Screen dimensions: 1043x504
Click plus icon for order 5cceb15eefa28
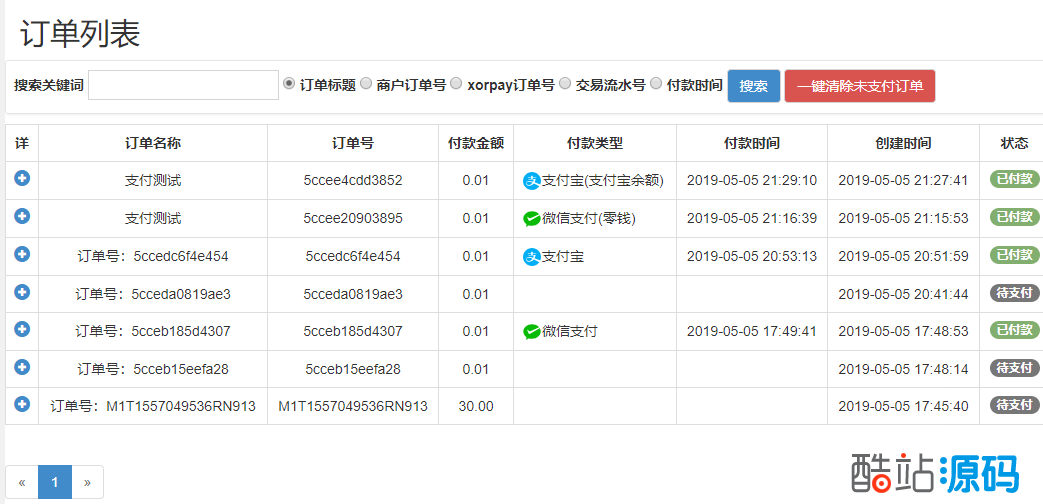pyautogui.click(x=22, y=367)
